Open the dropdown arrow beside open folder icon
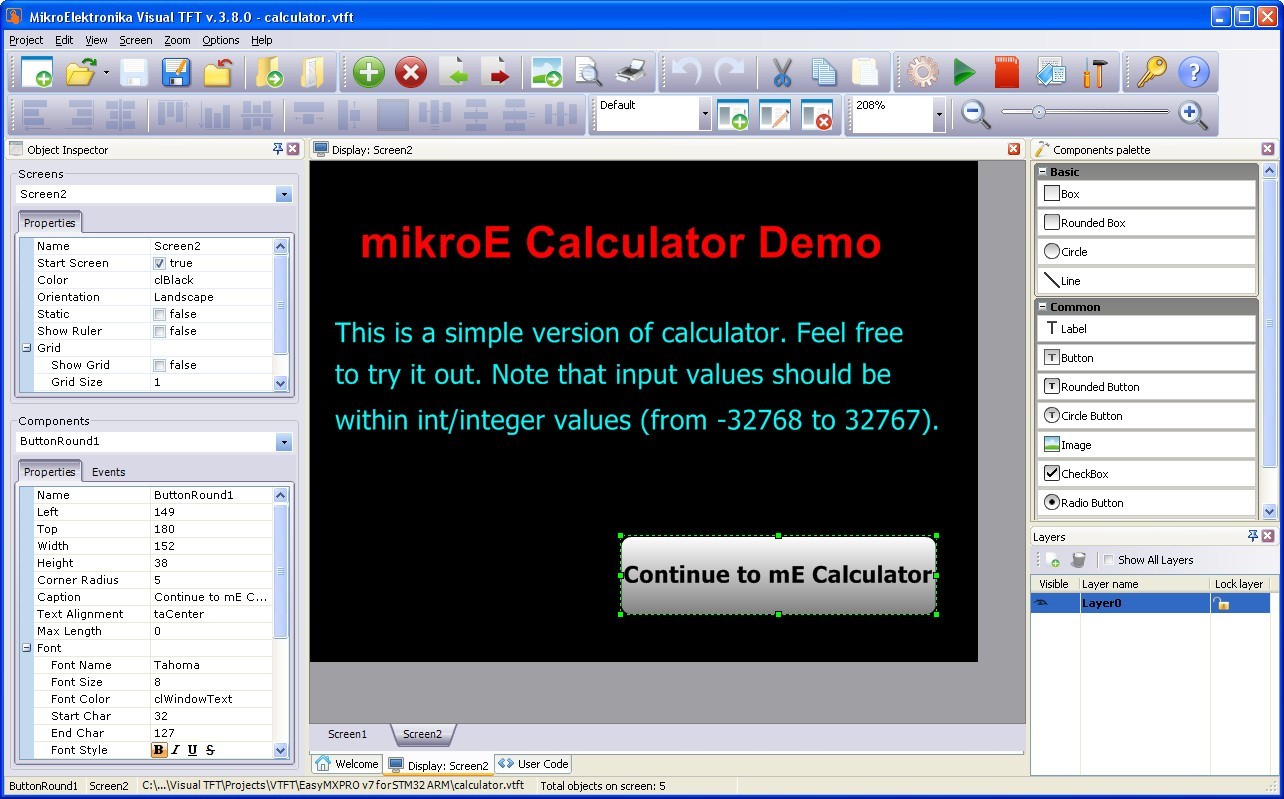The height and width of the screenshot is (799, 1284). [x=105, y=72]
